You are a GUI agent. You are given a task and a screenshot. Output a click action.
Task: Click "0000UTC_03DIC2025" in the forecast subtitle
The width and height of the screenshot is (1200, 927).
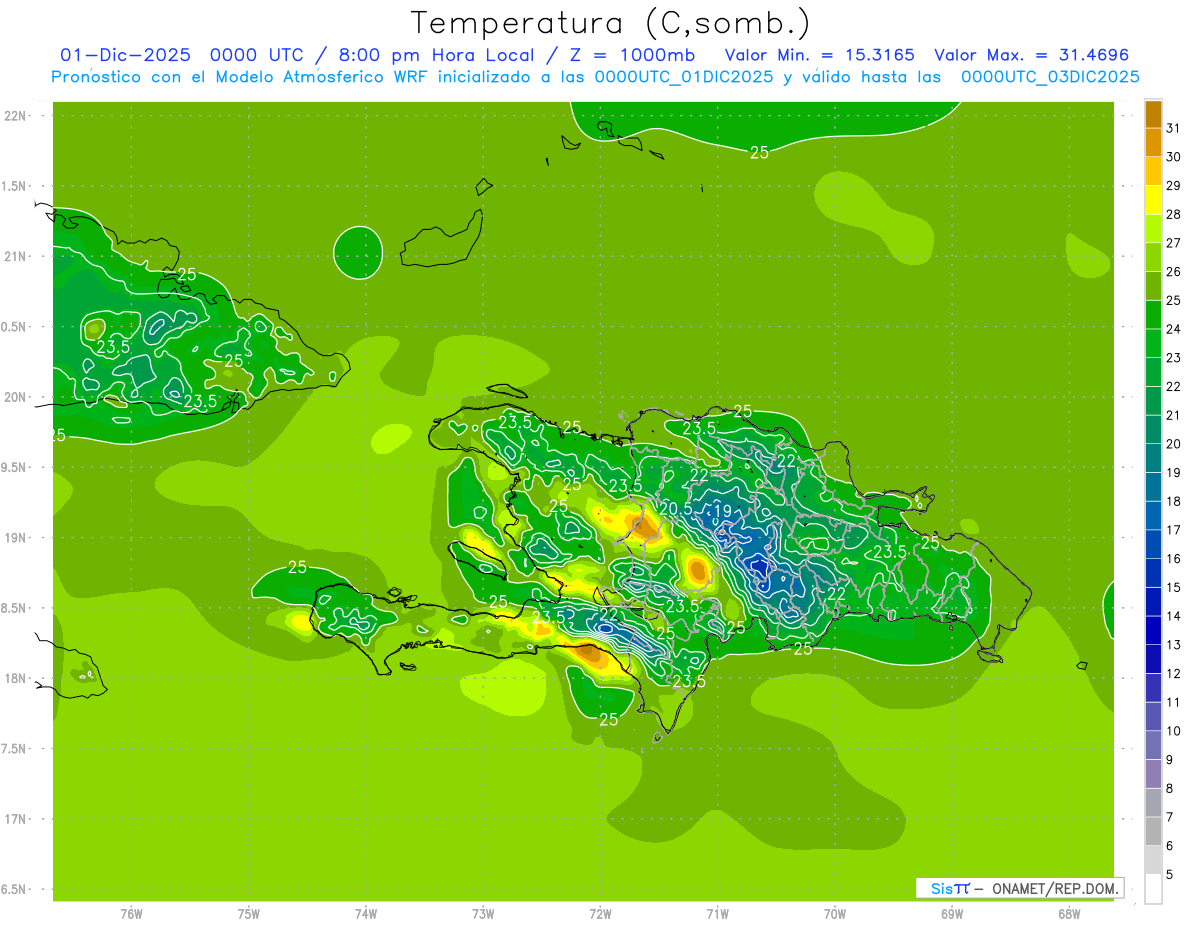pyautogui.click(x=1050, y=77)
